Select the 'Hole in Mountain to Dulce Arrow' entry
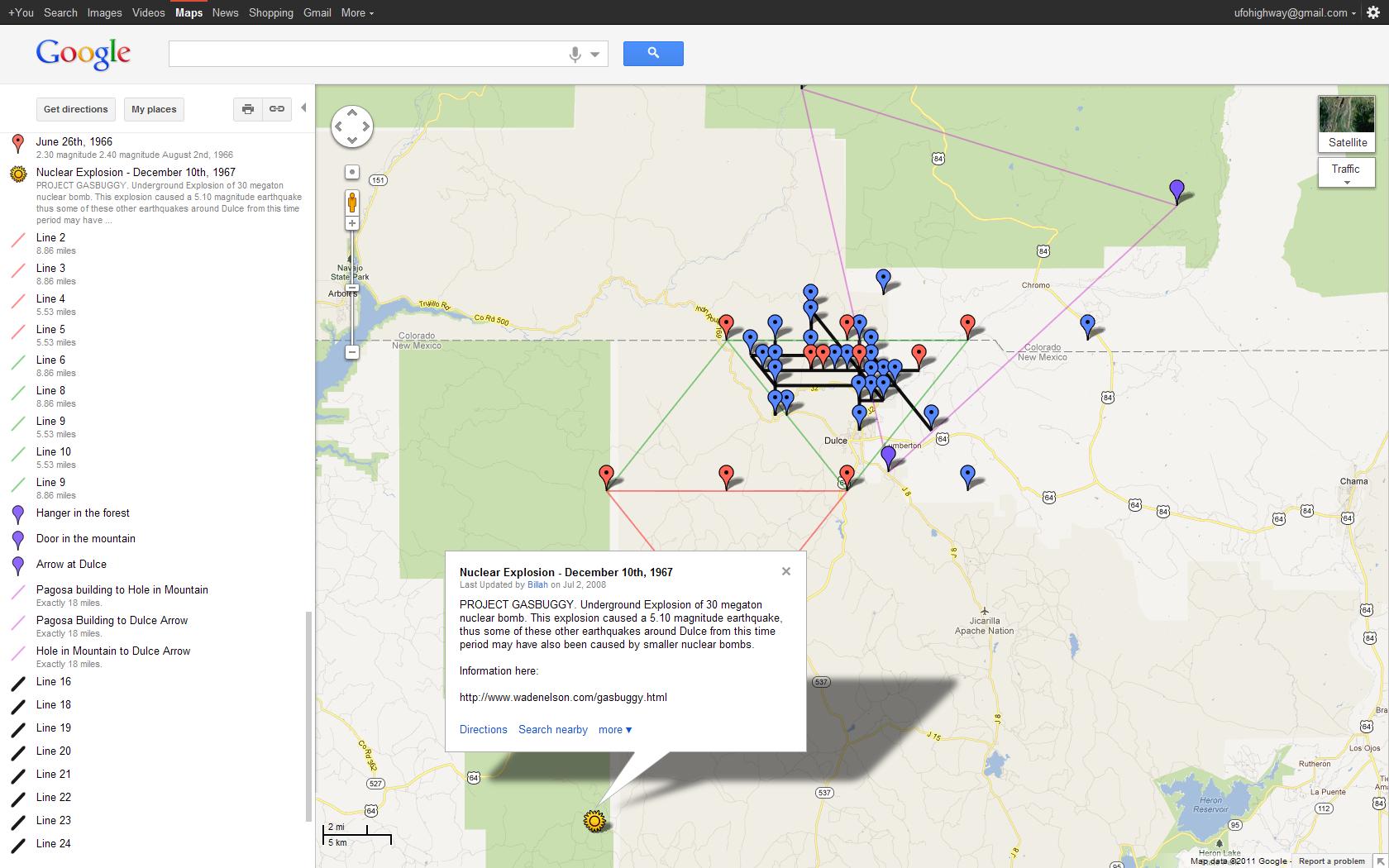Screen dimensions: 1389x868 pyautogui.click(x=113, y=651)
